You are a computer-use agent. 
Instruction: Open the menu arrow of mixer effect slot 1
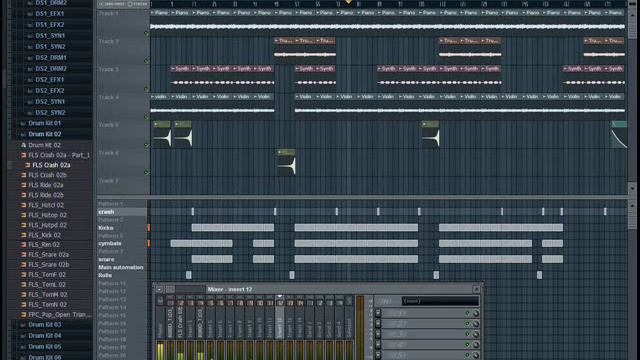[378, 313]
